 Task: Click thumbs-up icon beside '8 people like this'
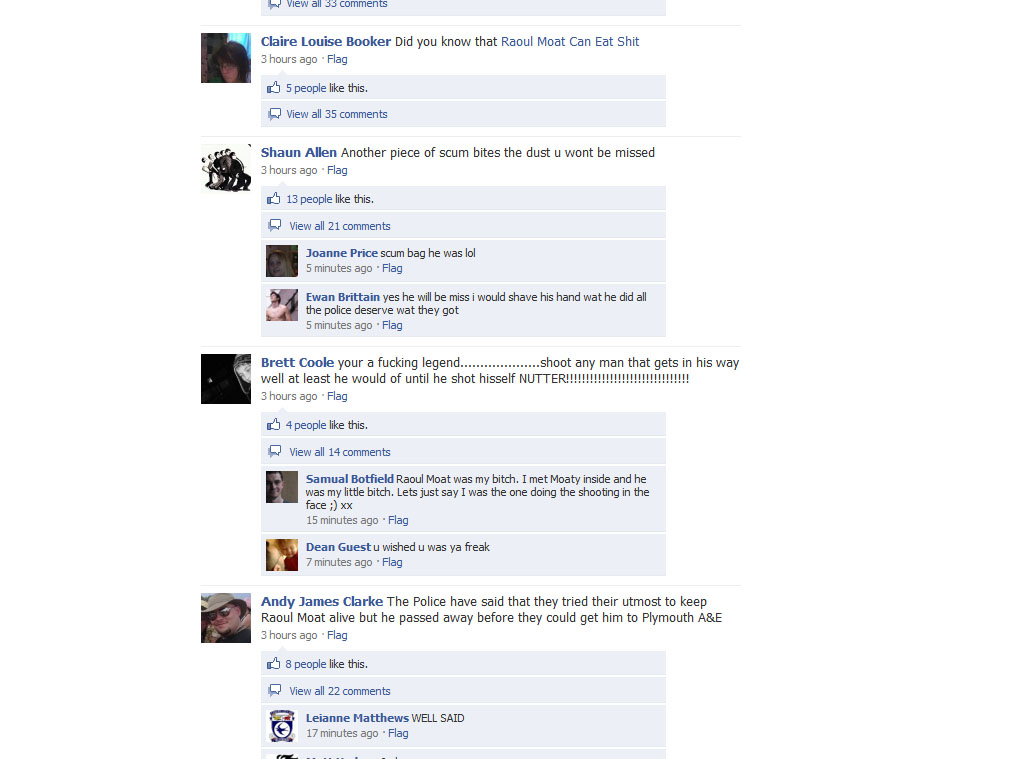(x=273, y=663)
